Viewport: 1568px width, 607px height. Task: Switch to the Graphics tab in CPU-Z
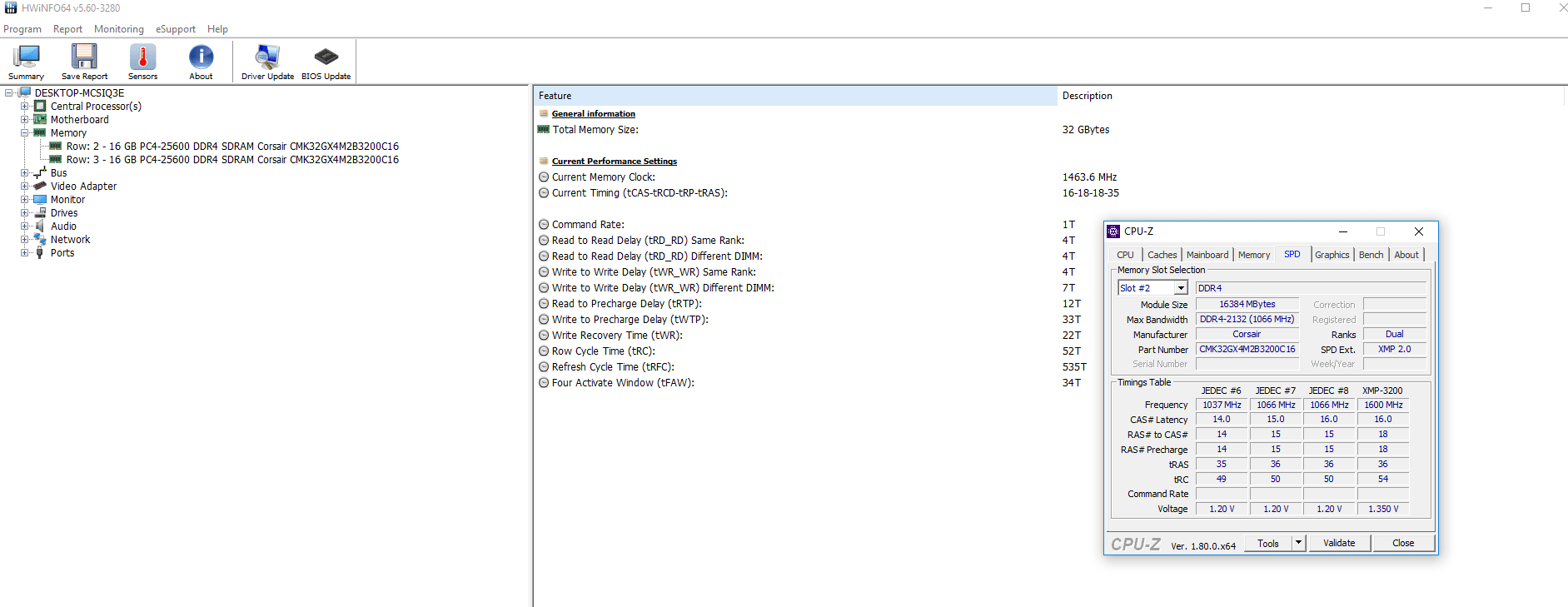[1332, 255]
